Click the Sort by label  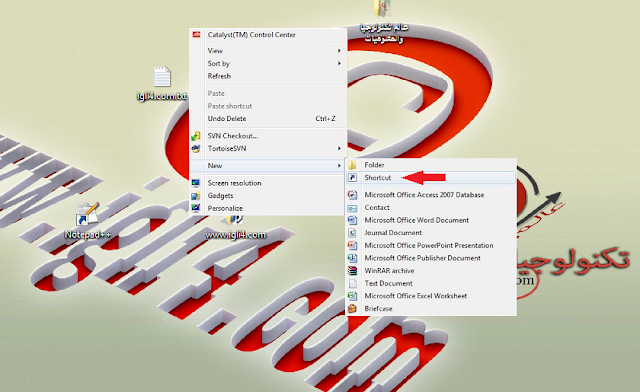219,63
